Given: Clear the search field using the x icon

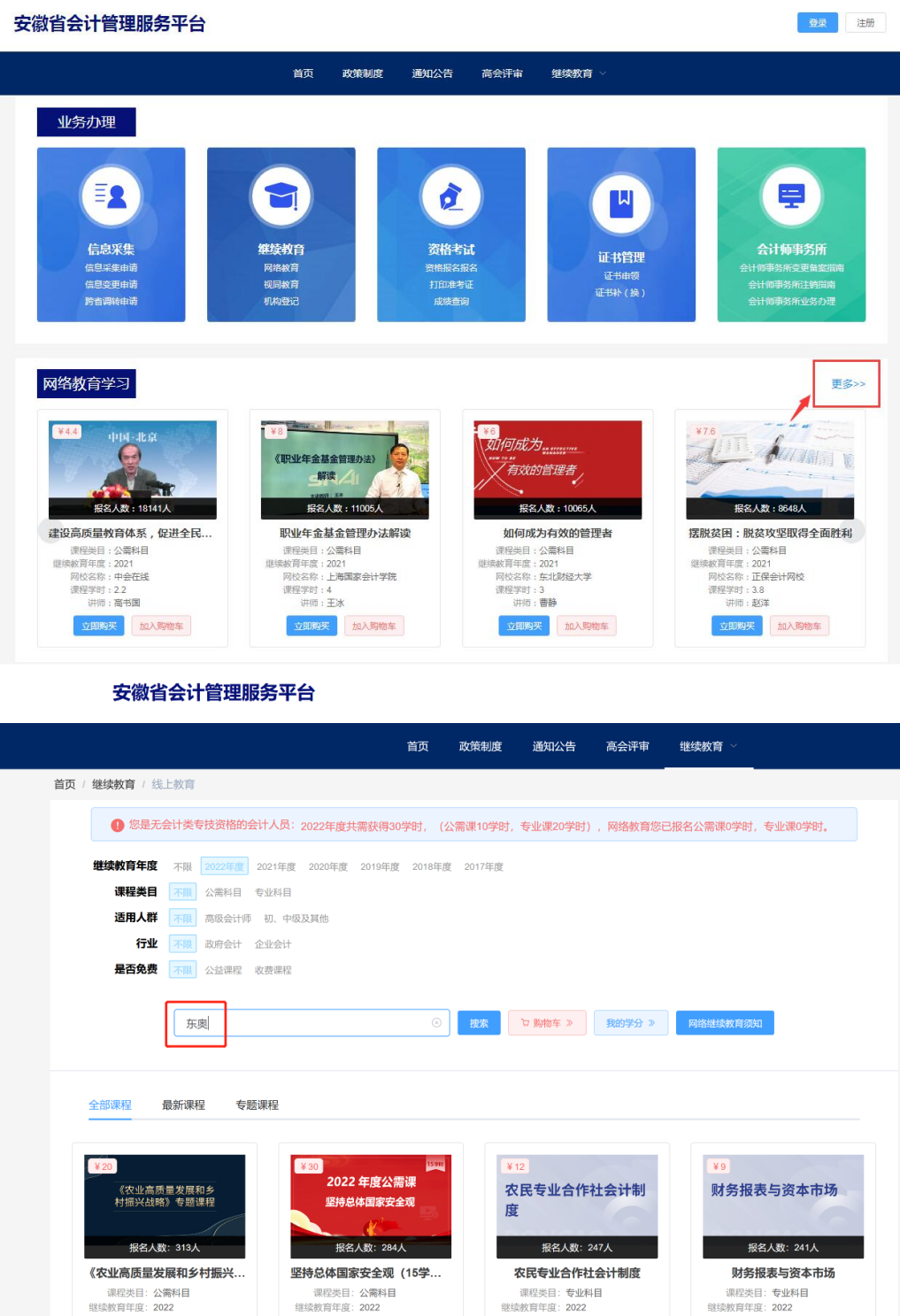Looking at the screenshot, I should click(436, 1023).
